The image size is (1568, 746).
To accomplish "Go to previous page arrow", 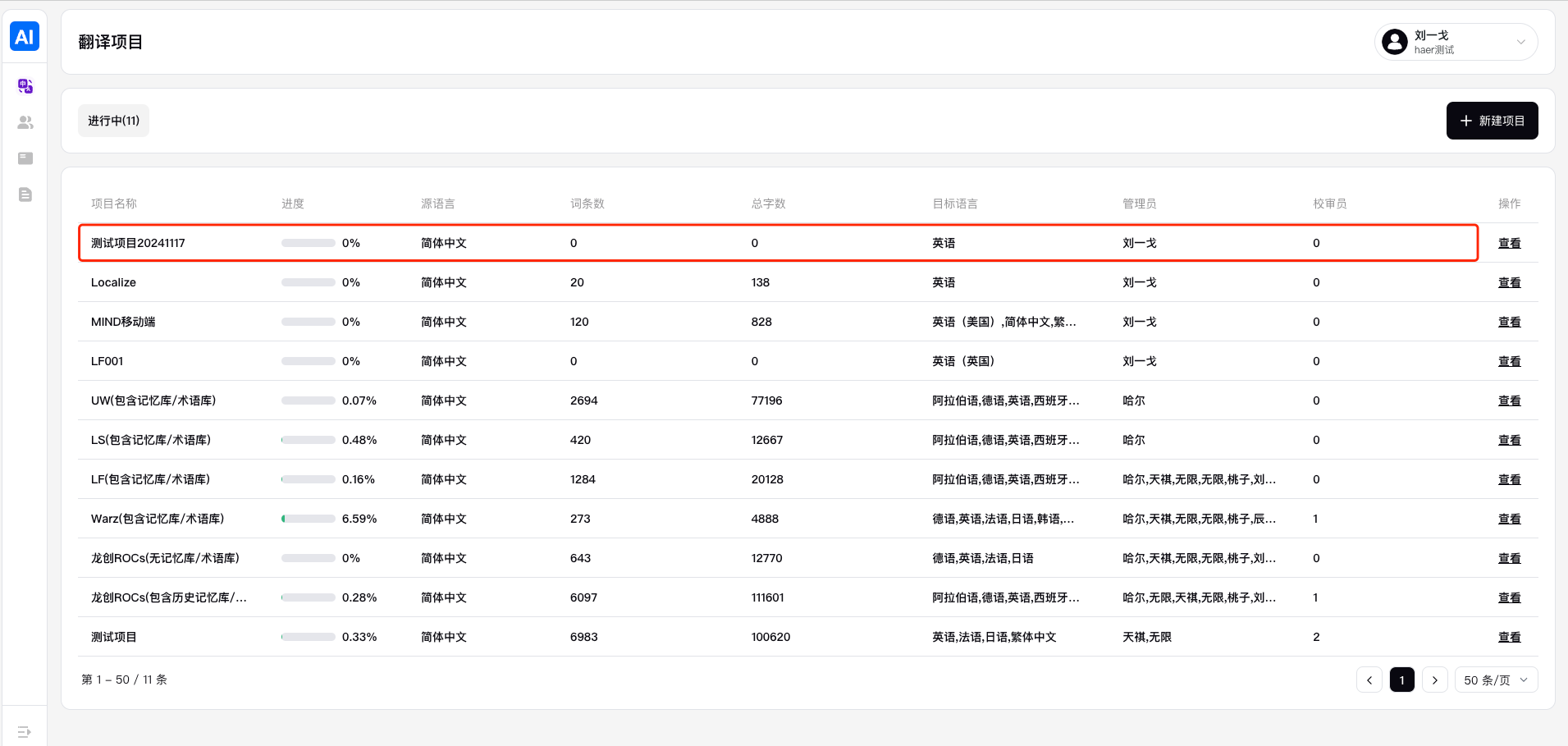I will (x=1369, y=680).
